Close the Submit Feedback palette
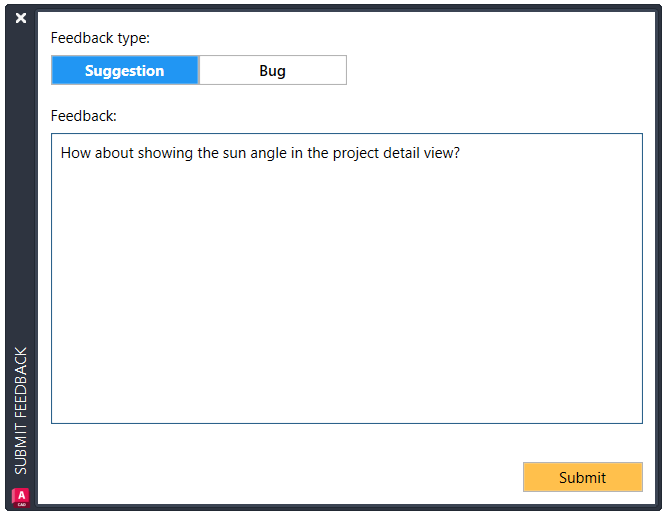The width and height of the screenshot is (665, 513). click(21, 18)
